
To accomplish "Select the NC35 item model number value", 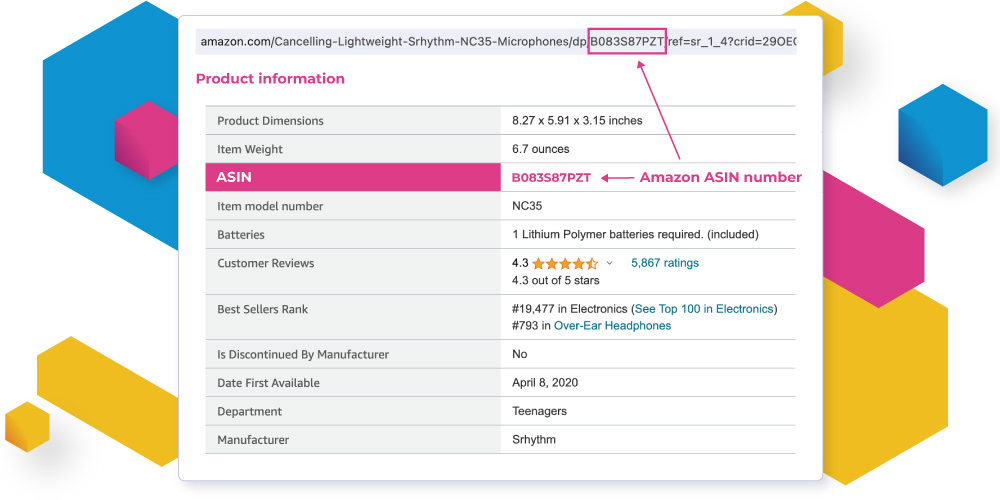I will pos(527,206).
